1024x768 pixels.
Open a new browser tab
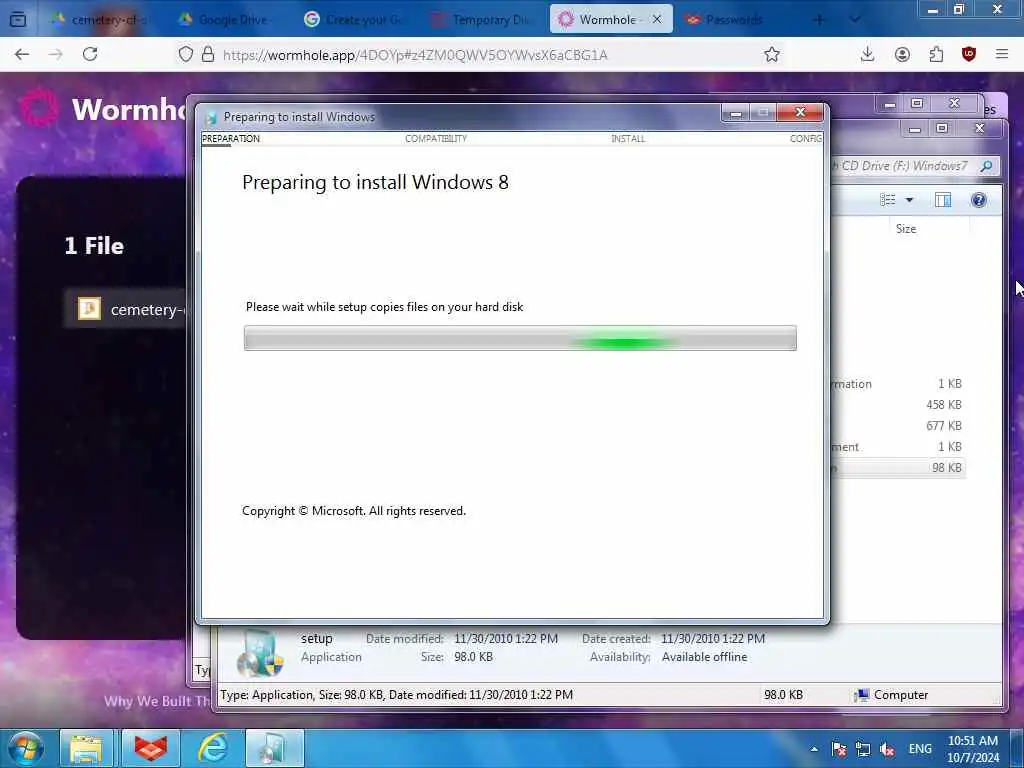coord(819,20)
